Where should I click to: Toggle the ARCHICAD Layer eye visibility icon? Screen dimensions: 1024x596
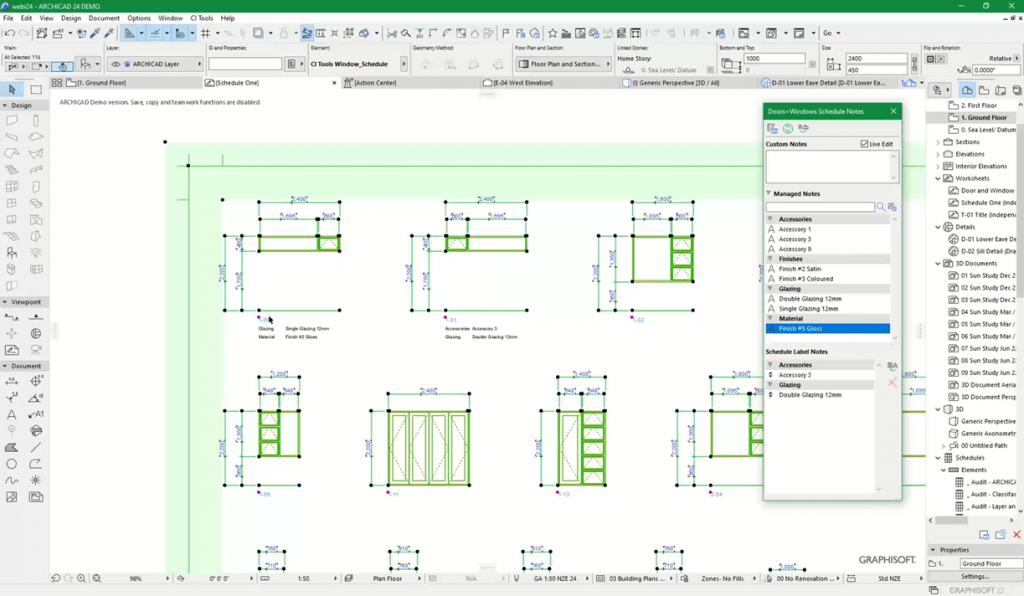pyautogui.click(x=116, y=64)
